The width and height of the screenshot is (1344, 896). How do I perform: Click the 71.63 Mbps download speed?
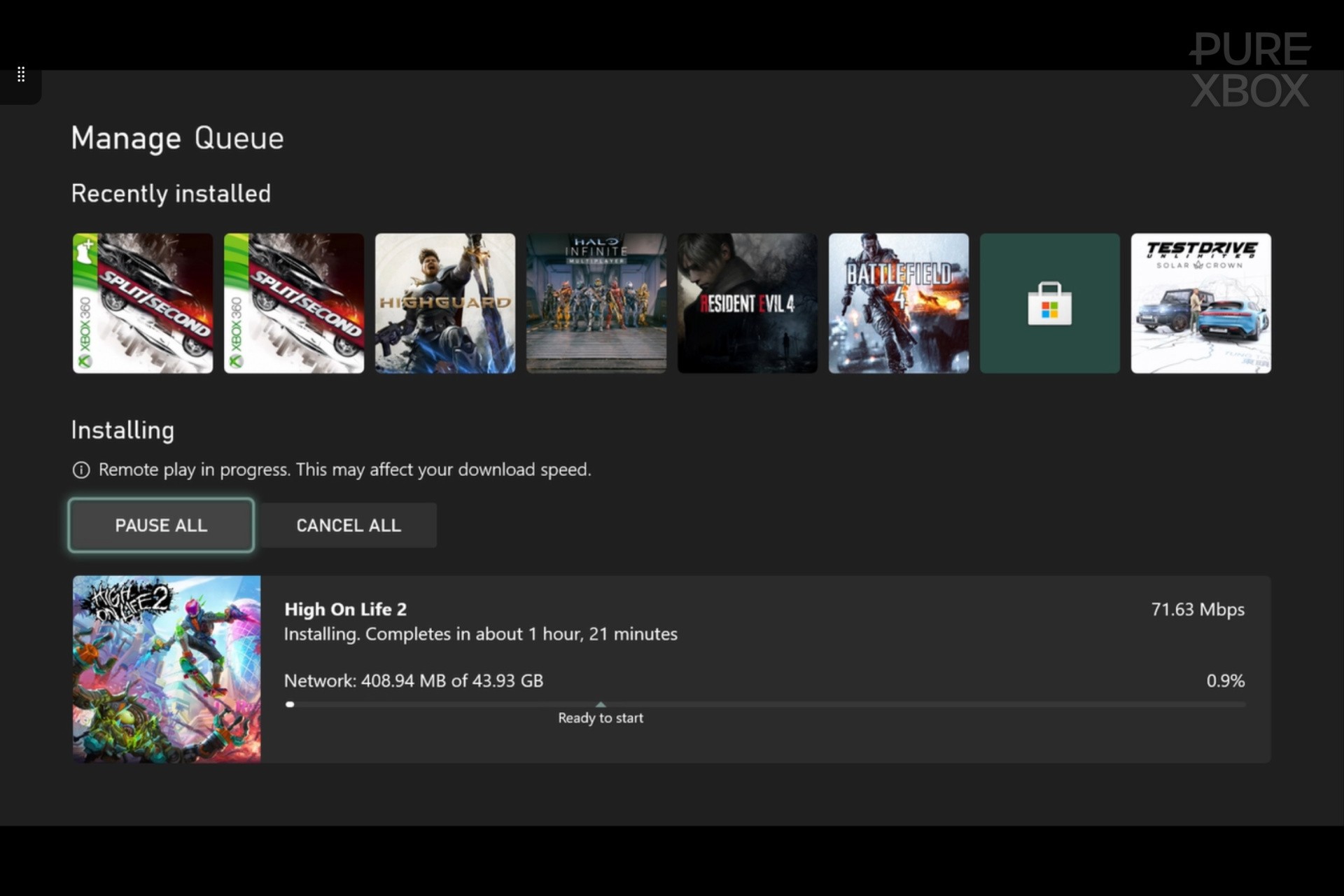point(1198,609)
